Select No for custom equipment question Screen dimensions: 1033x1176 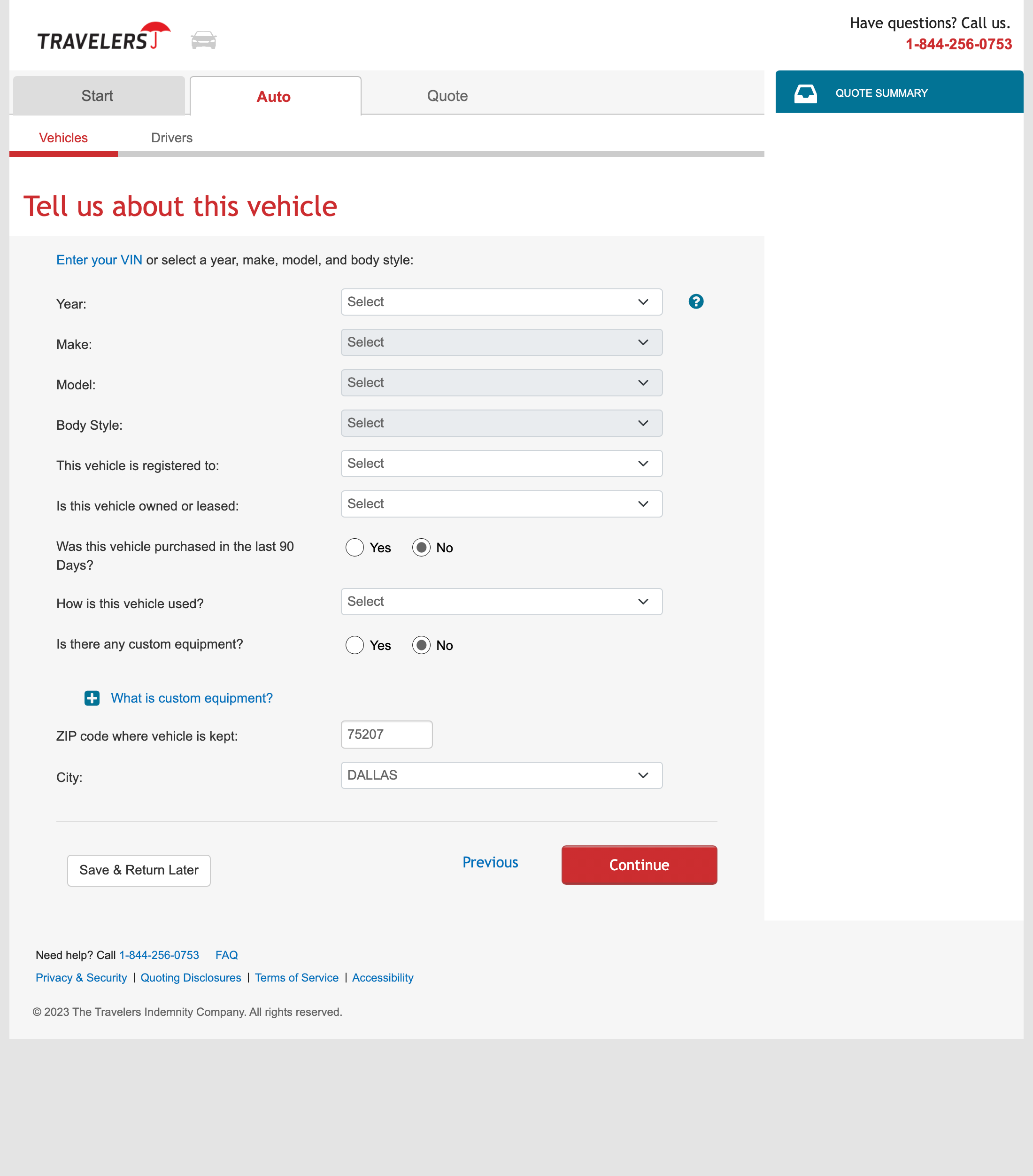pos(422,645)
